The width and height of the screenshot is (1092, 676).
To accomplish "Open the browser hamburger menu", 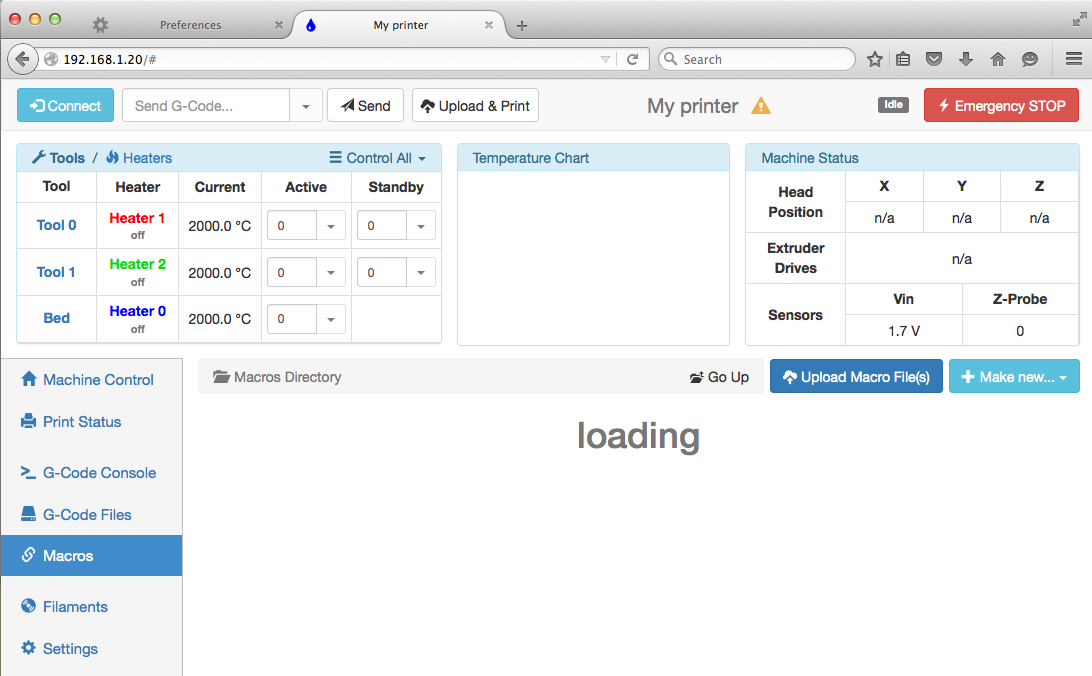I will click(1072, 59).
